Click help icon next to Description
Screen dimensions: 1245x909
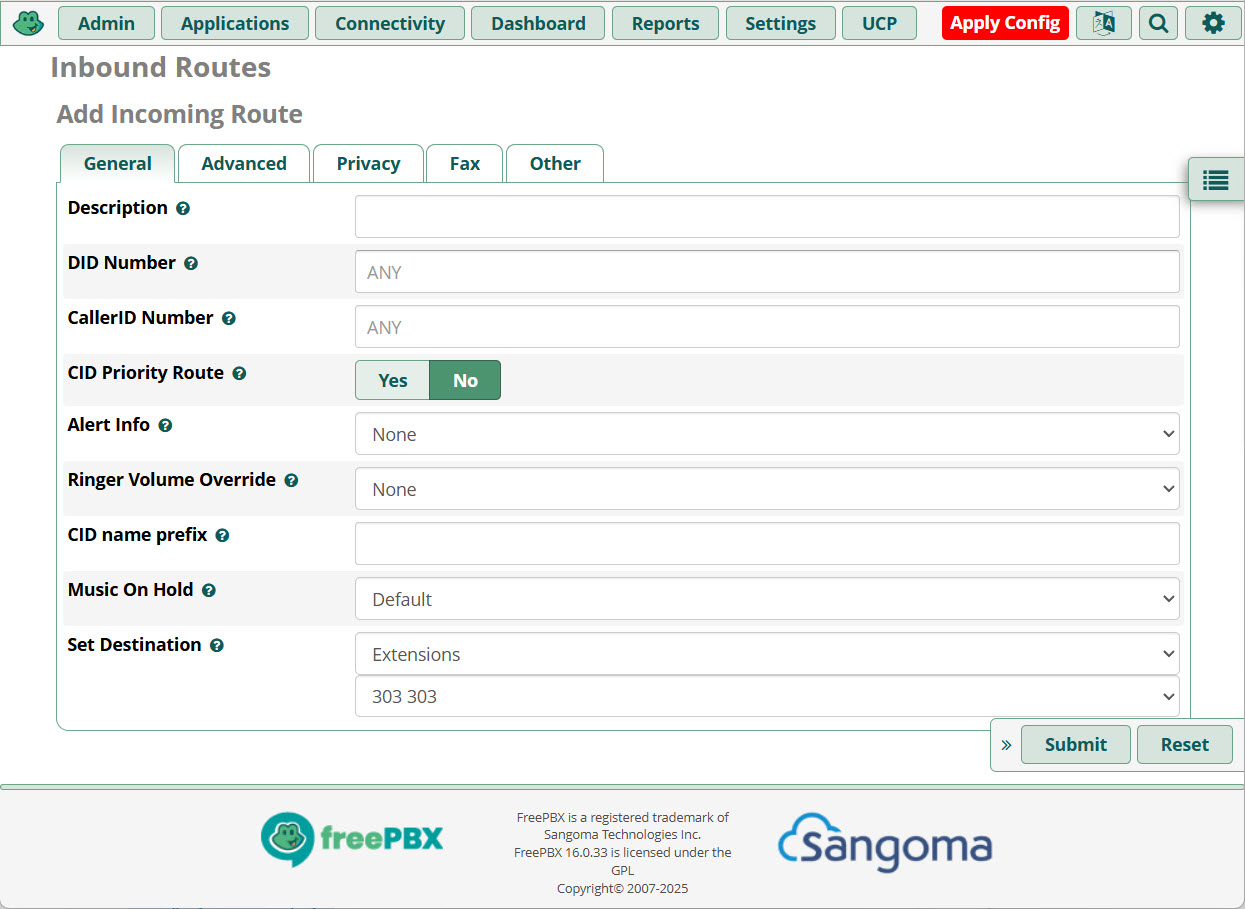(183, 209)
